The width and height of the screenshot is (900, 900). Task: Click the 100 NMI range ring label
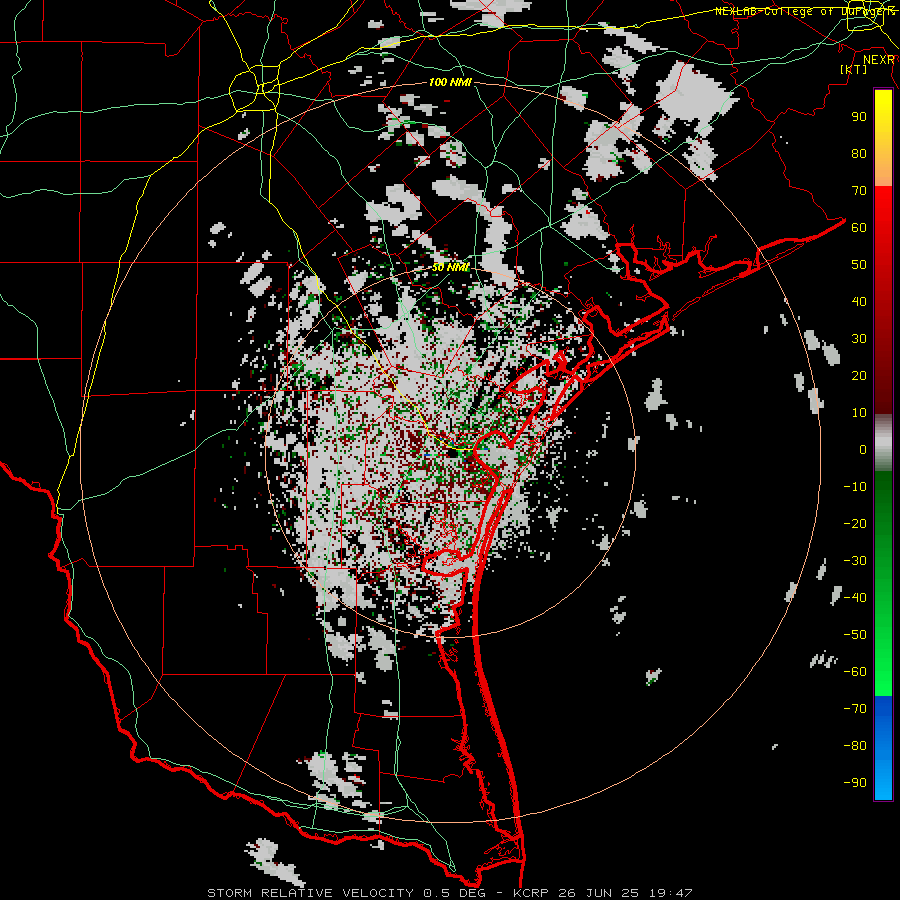coord(450,82)
